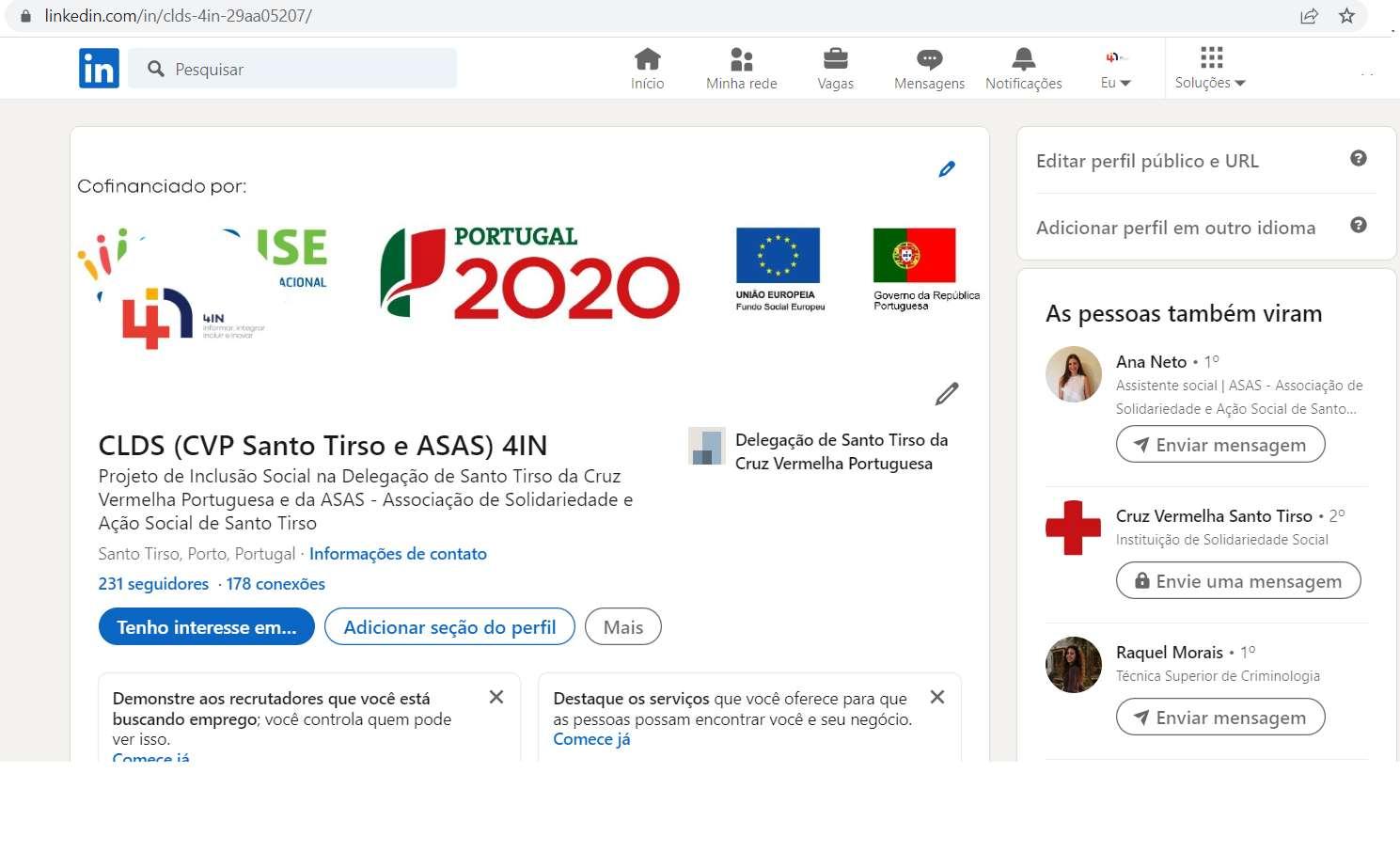The image size is (1400, 868).
Task: Click the As pessoas também viram heading
Action: tap(1184, 314)
